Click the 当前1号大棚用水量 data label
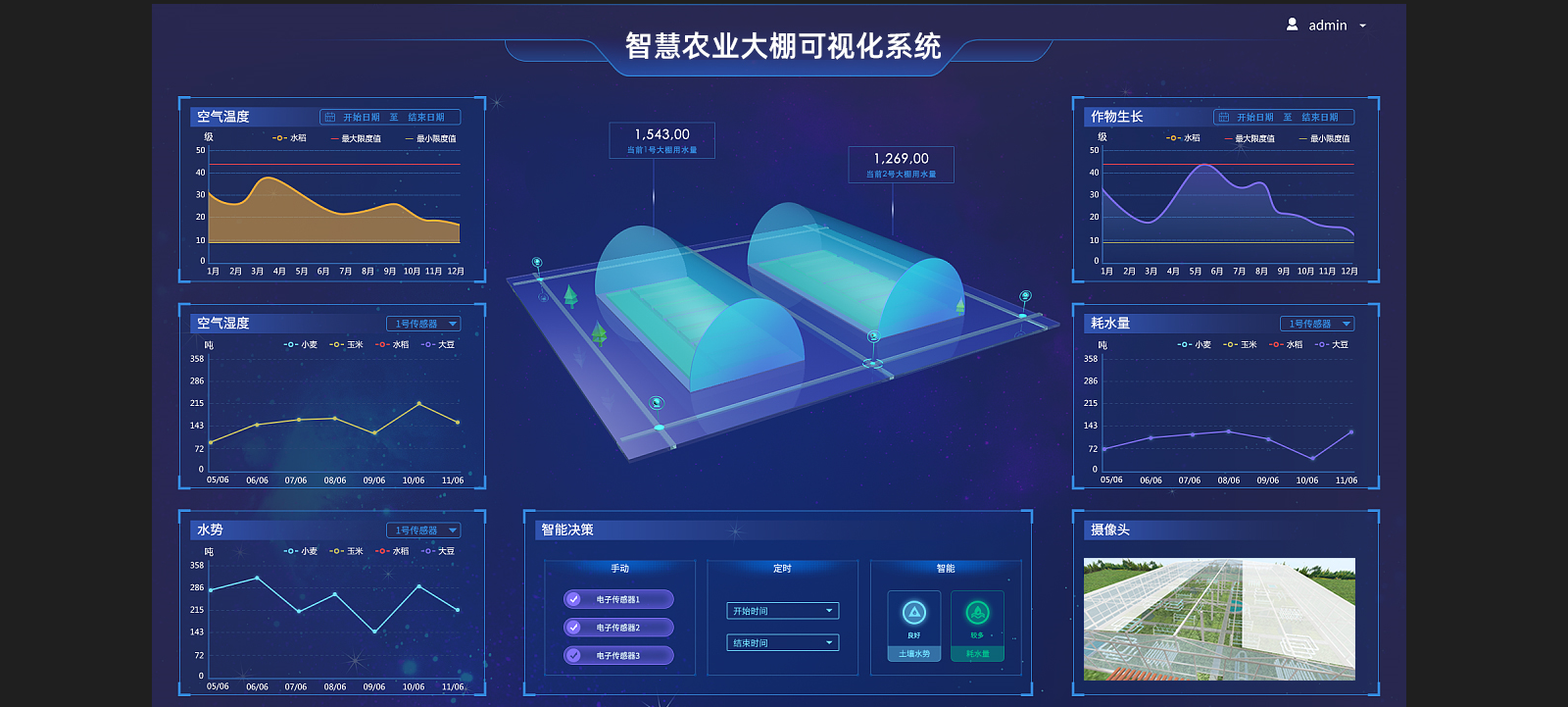The width and height of the screenshot is (1568, 707). [x=661, y=150]
